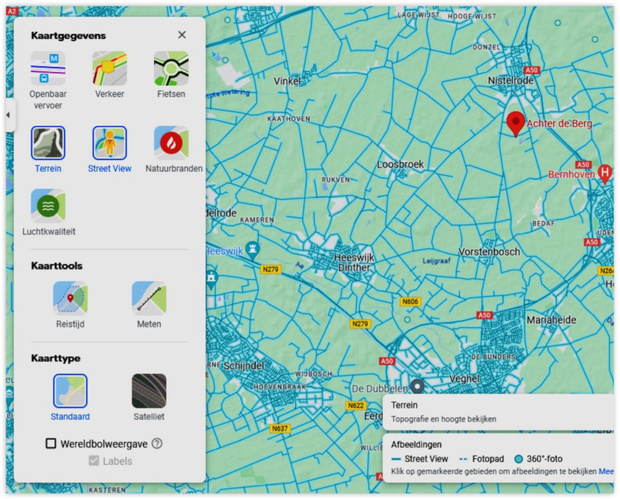
Task: Select the Standaard map type
Action: pyautogui.click(x=70, y=391)
